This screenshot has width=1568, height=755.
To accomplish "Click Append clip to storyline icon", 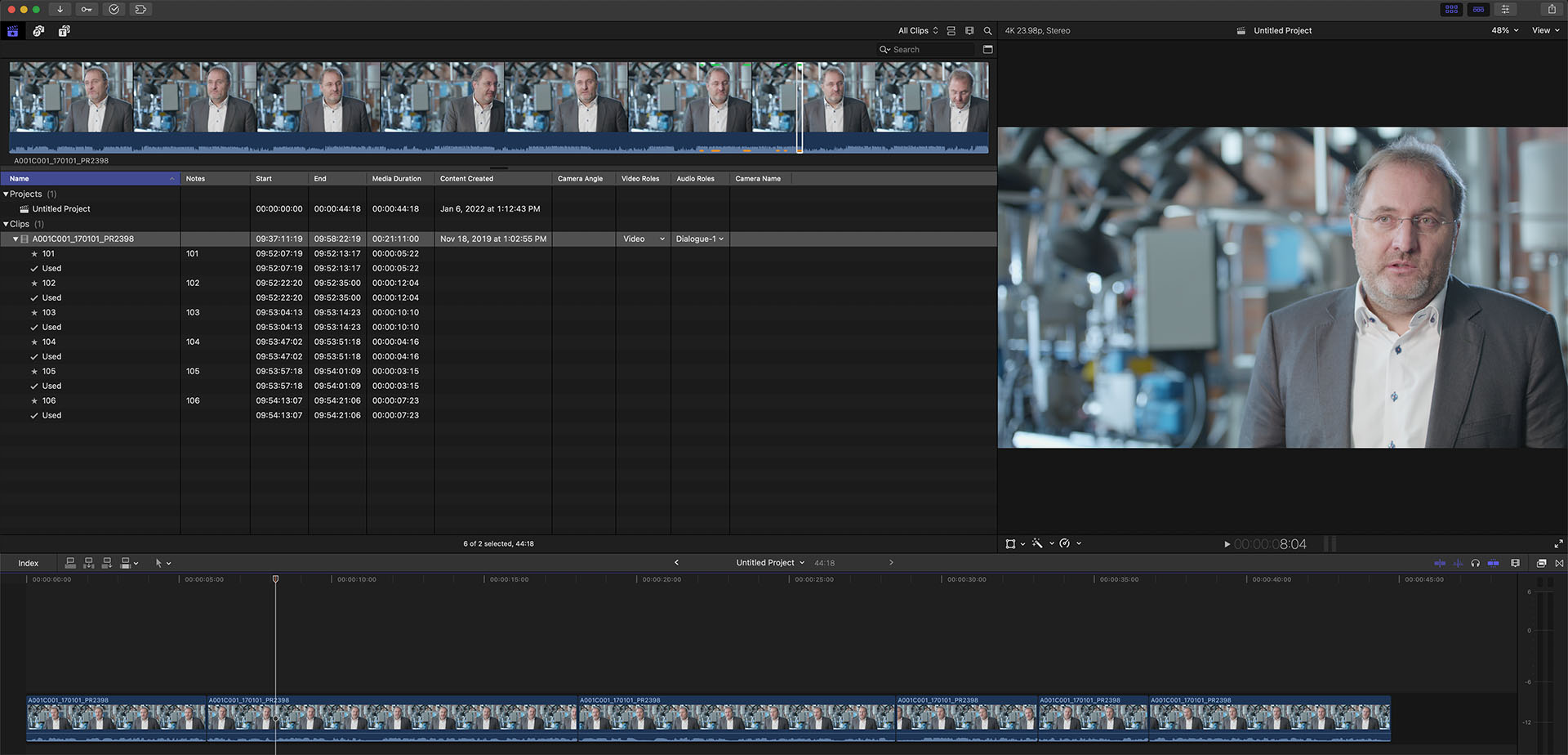I will (x=106, y=563).
